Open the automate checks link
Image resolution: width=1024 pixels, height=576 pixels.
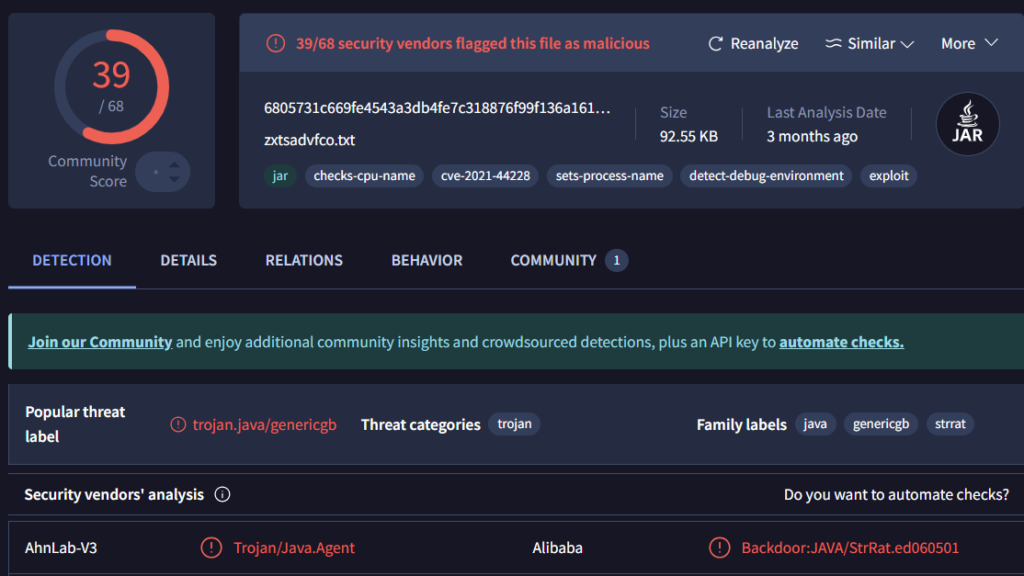coord(841,342)
